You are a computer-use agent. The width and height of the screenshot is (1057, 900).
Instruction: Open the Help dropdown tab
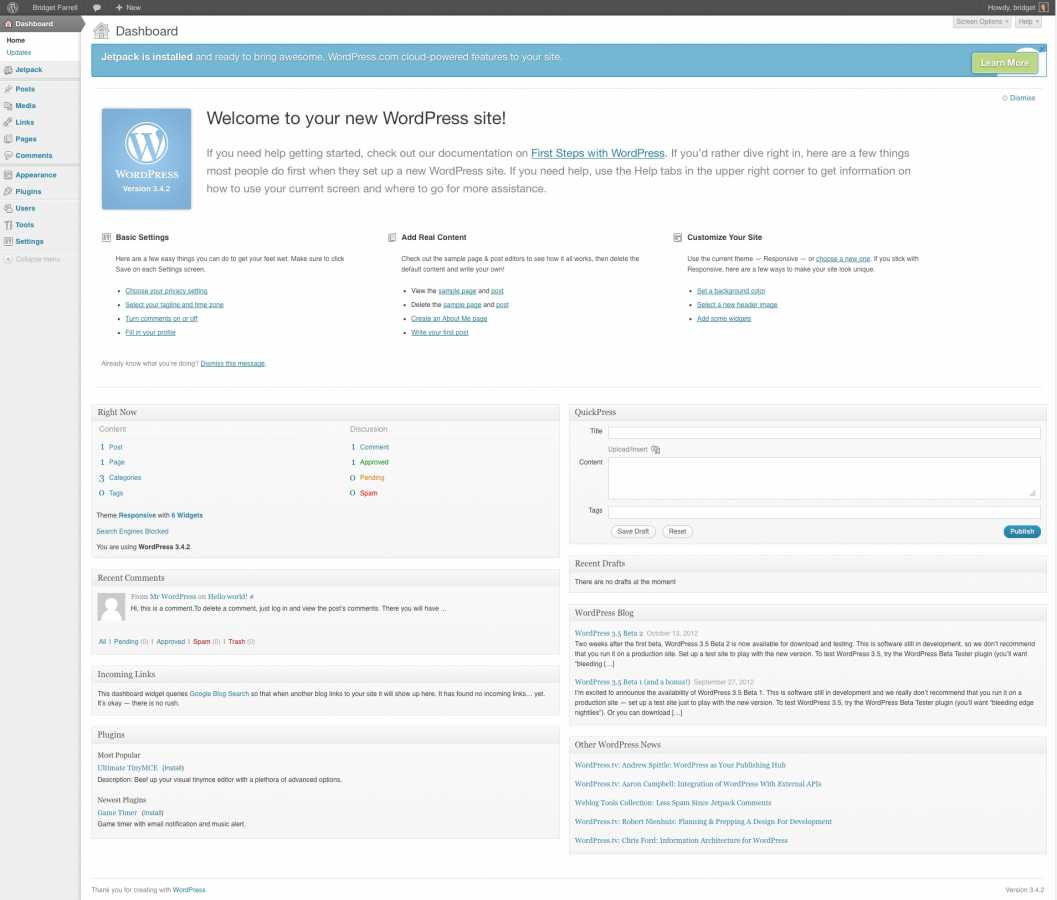1028,22
